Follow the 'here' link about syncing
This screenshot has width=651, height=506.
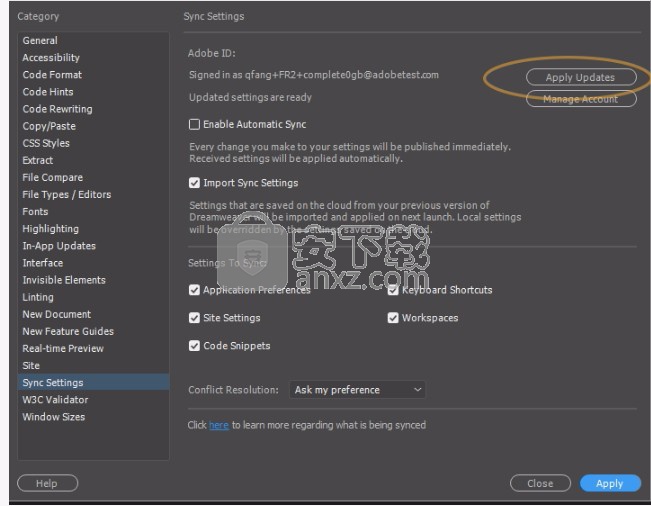219,425
